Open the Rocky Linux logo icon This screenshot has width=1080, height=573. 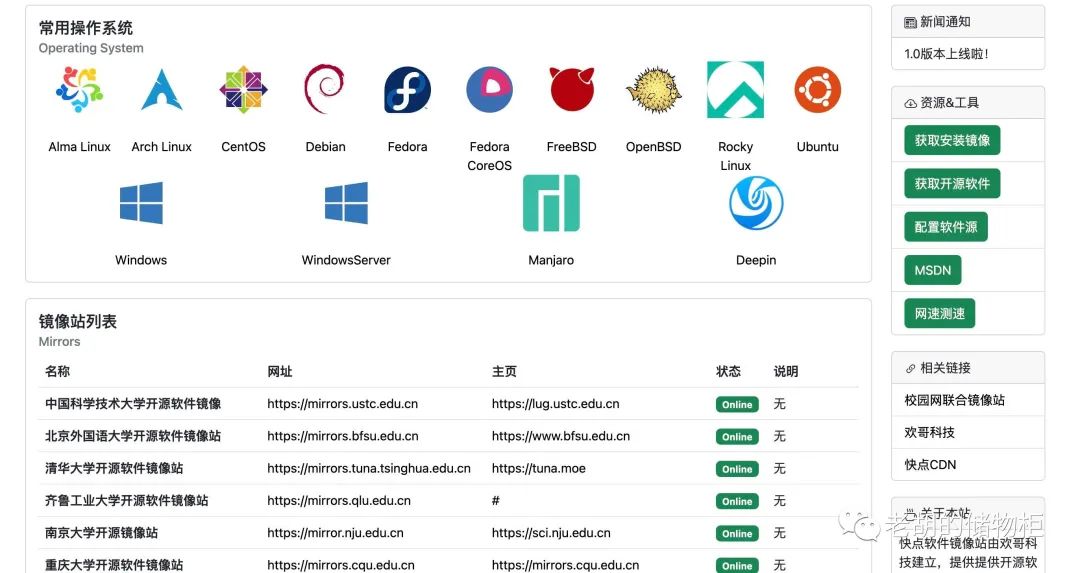pos(735,90)
